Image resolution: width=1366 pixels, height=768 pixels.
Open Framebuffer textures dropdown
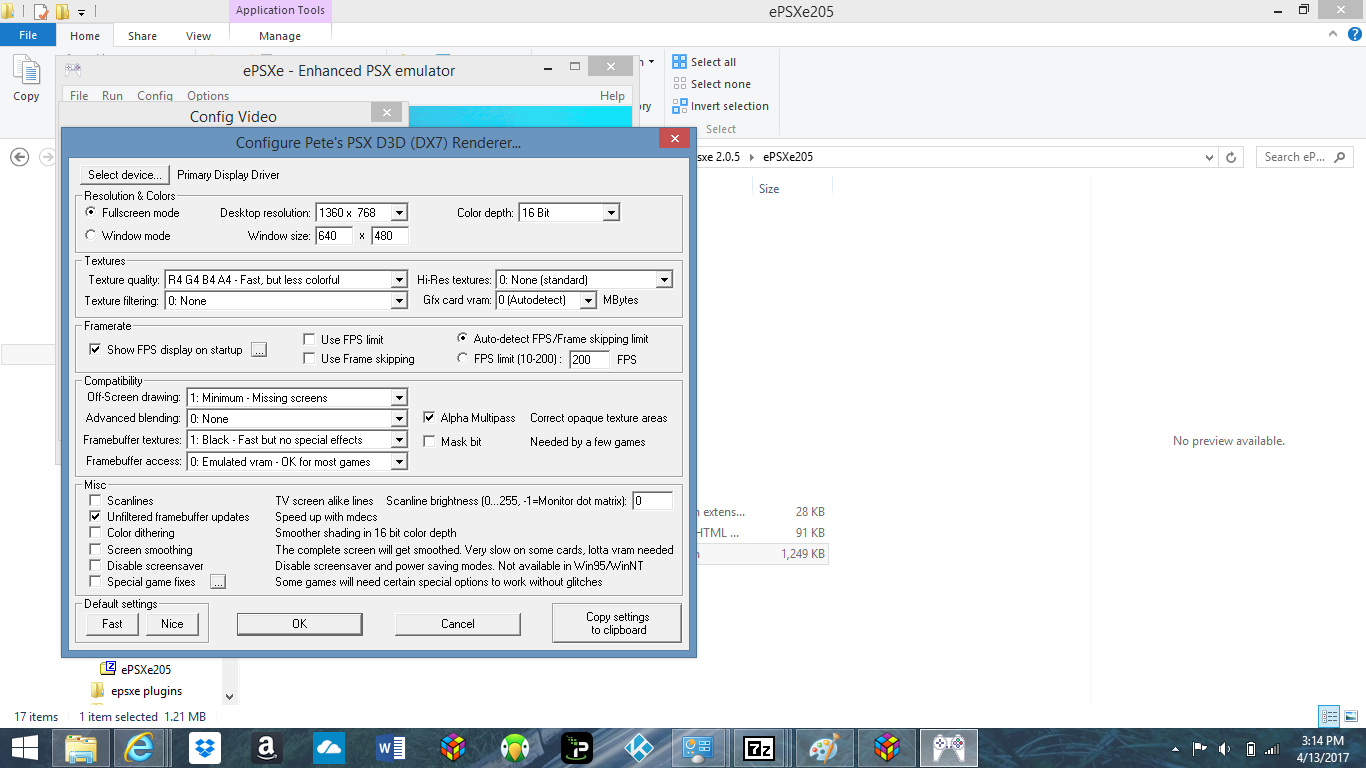point(399,440)
